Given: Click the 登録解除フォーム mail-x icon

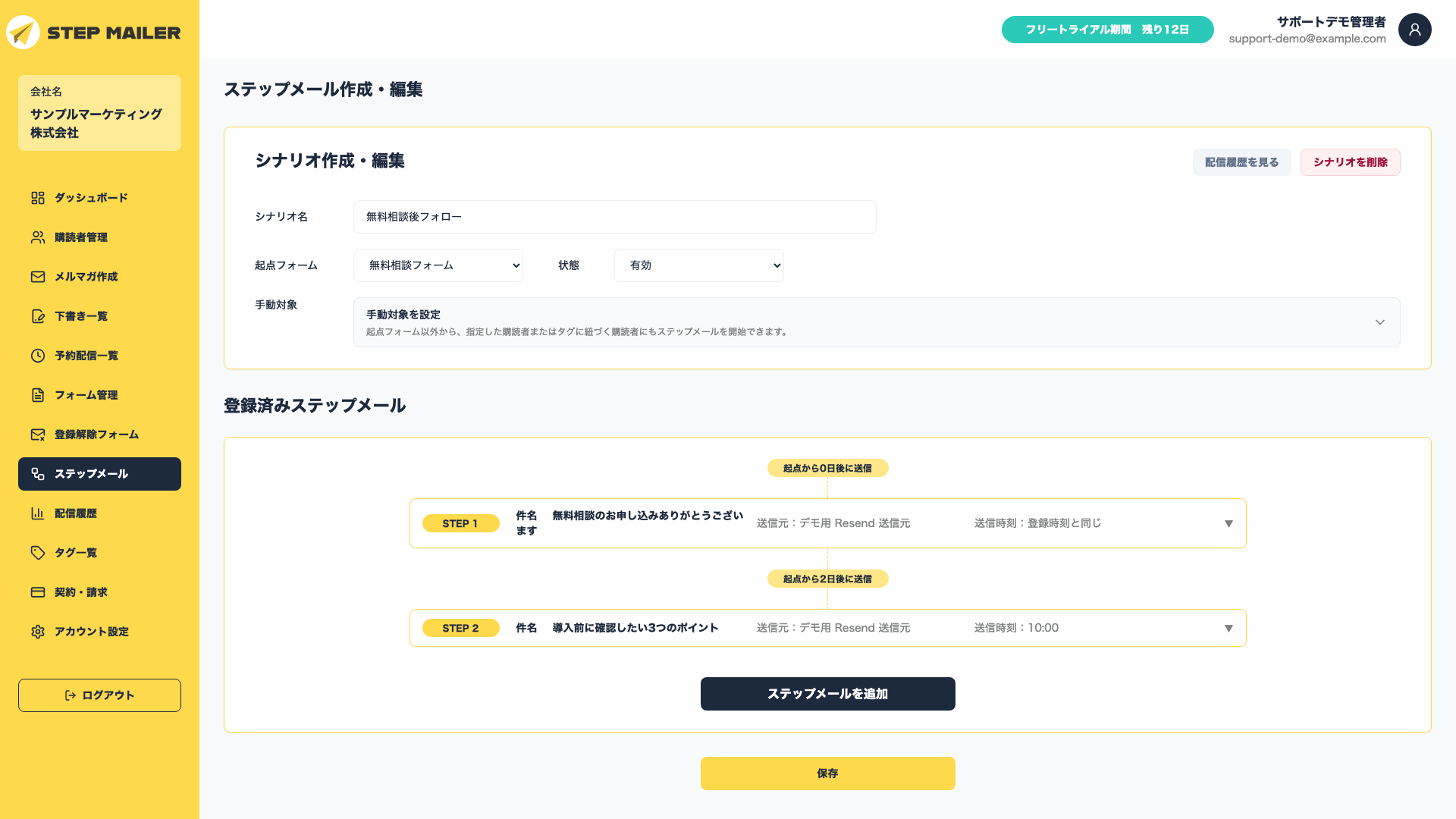Looking at the screenshot, I should [38, 435].
